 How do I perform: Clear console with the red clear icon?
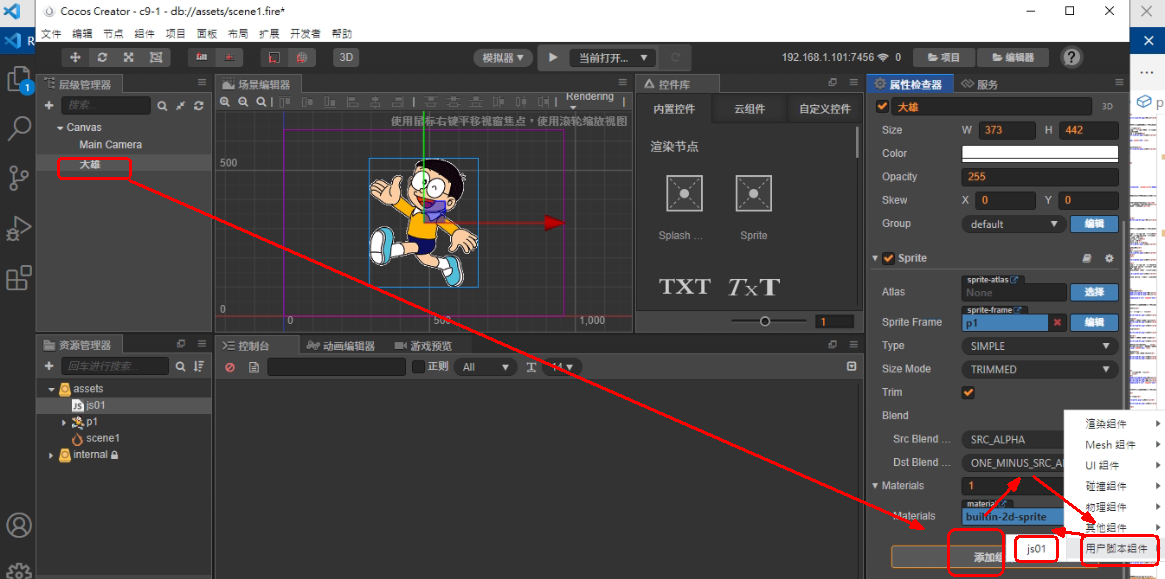[230, 367]
